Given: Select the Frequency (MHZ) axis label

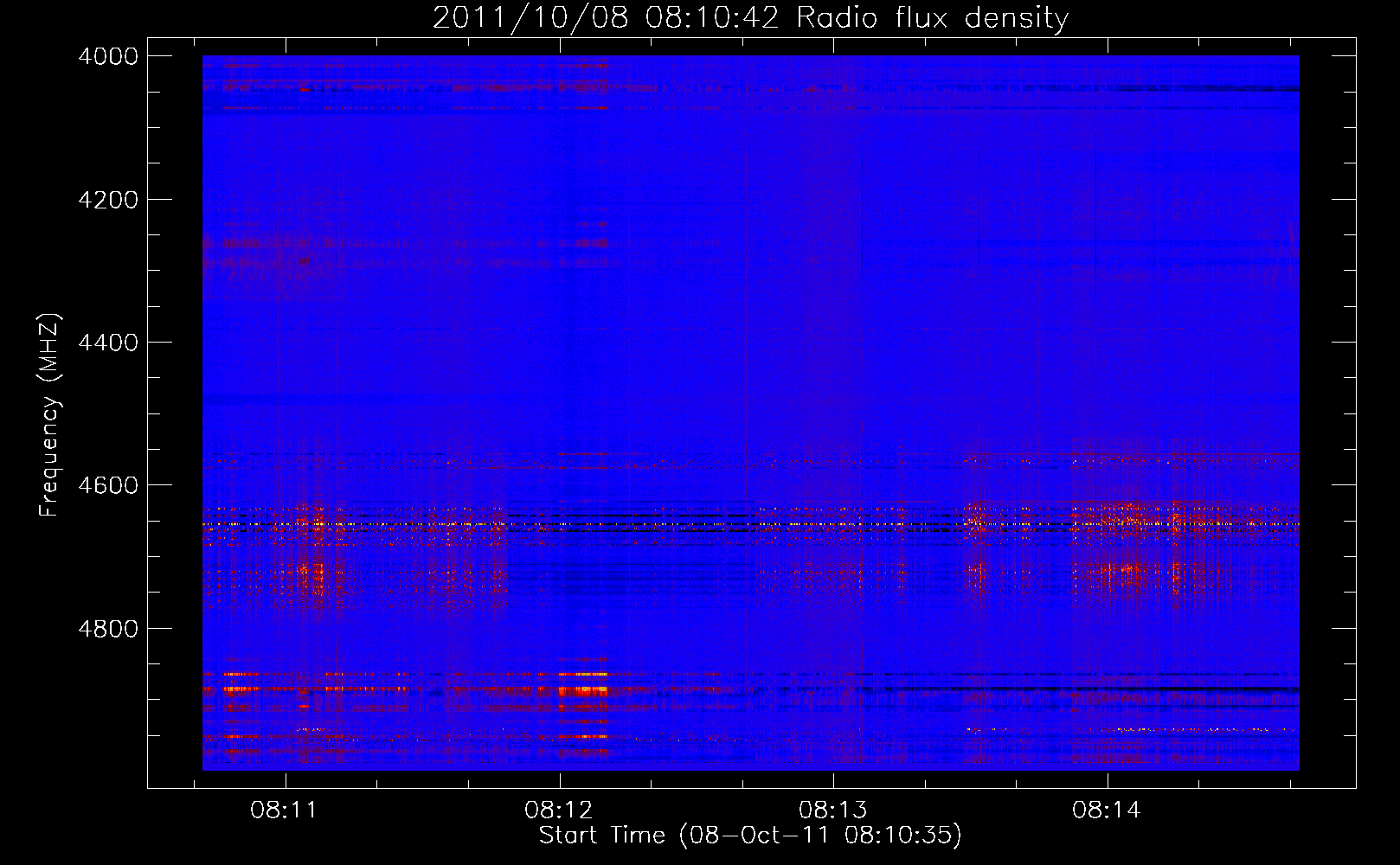Looking at the screenshot, I should coord(49,415).
